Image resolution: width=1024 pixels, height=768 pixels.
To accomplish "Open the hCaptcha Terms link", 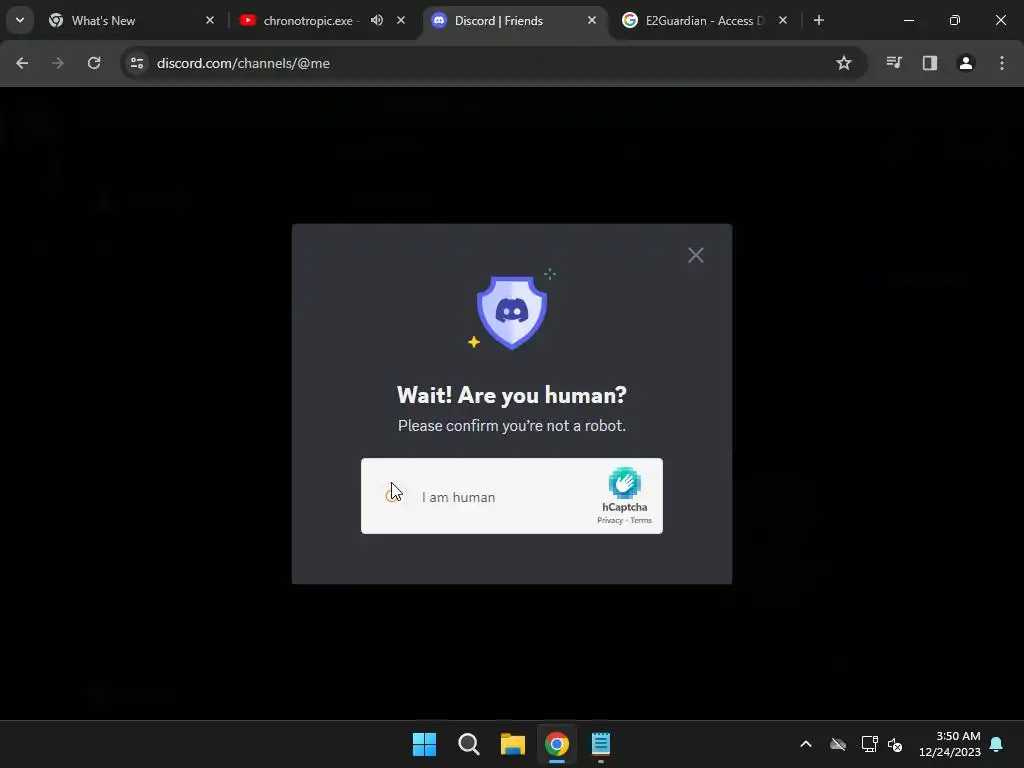I will (641, 520).
